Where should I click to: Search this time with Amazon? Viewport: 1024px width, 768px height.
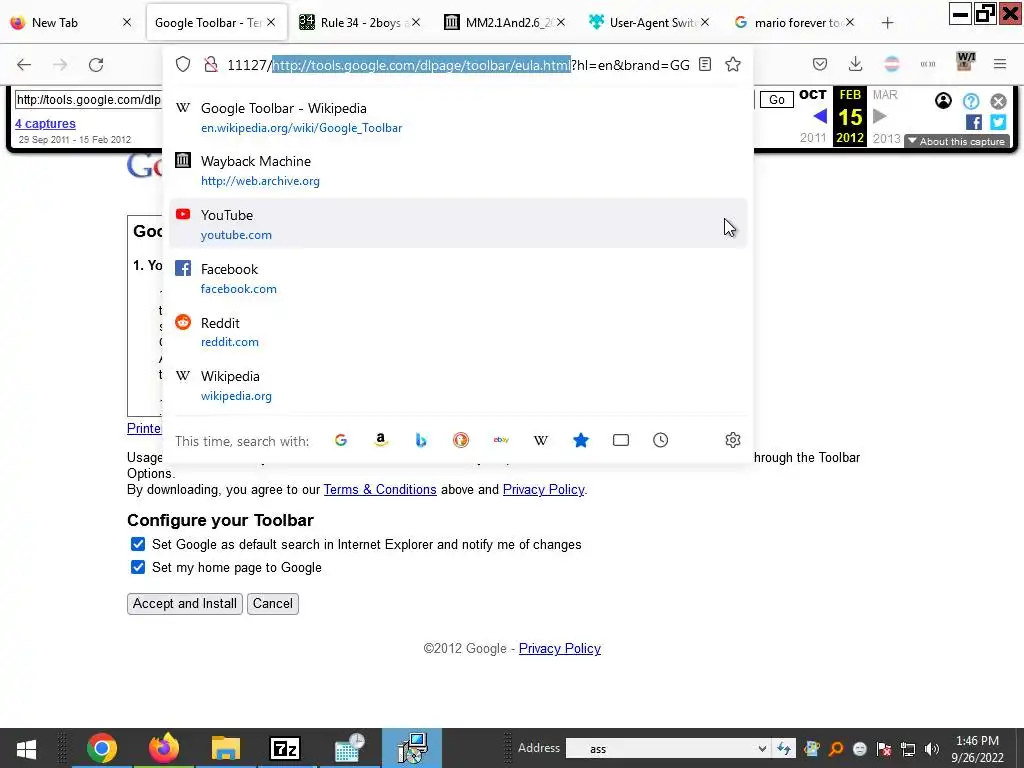(x=381, y=440)
